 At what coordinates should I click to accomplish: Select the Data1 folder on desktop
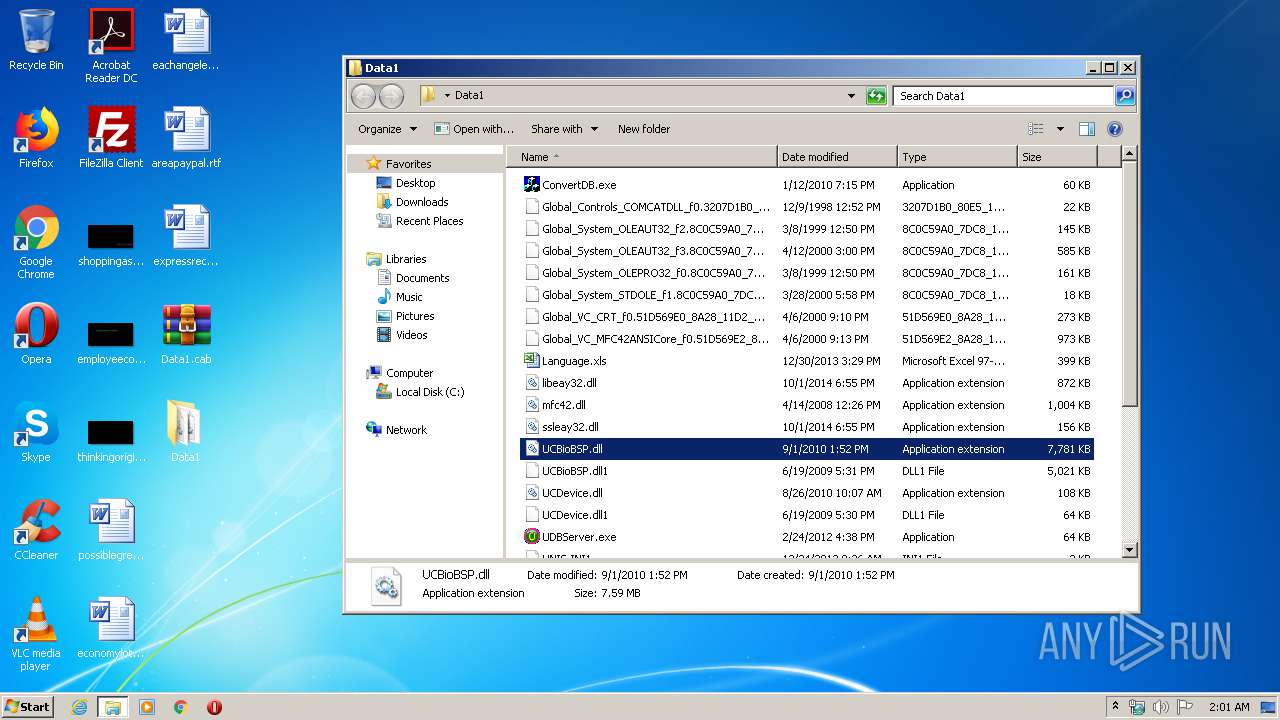point(185,432)
